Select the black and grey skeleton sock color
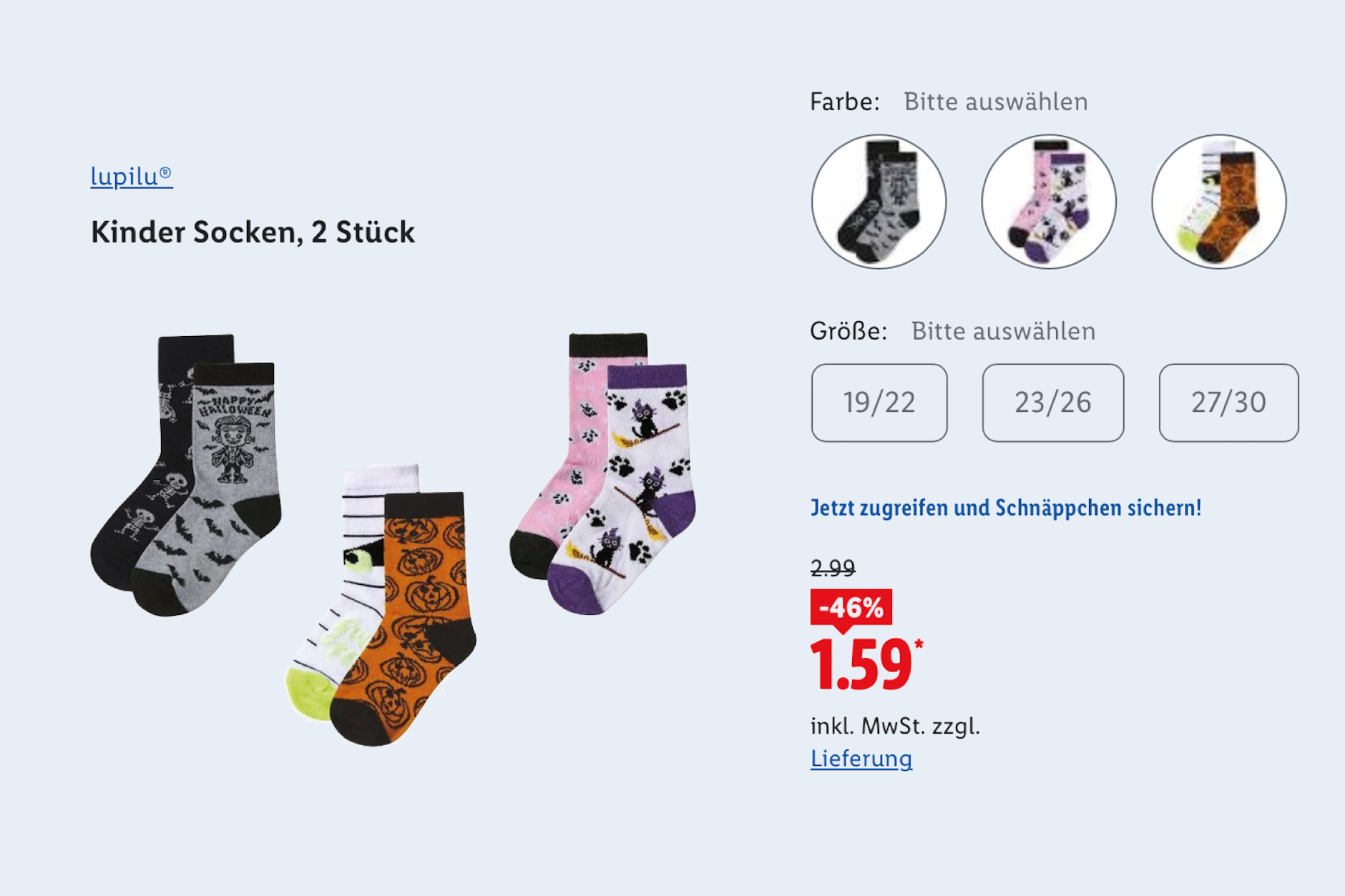 pos(879,202)
